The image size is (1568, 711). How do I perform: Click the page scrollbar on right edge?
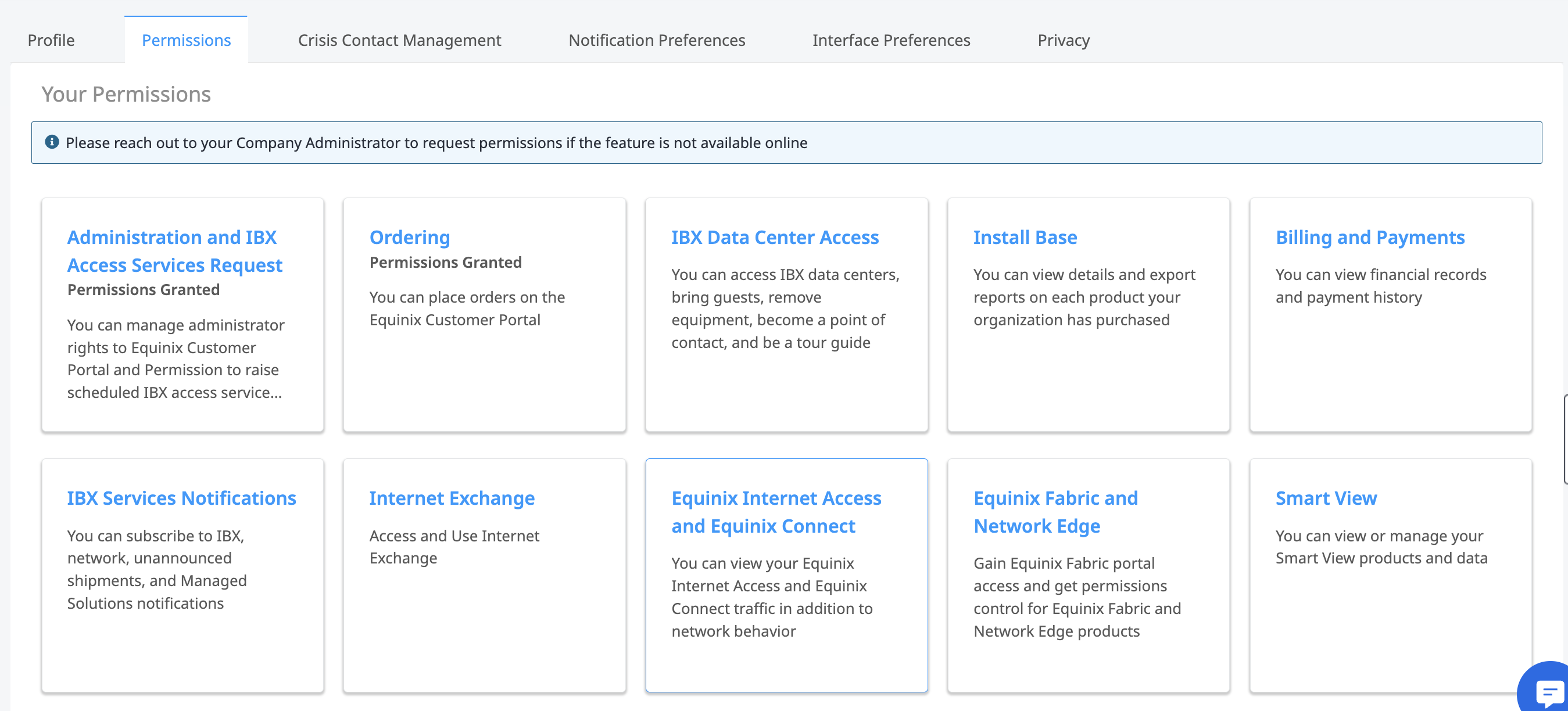coord(1565,439)
